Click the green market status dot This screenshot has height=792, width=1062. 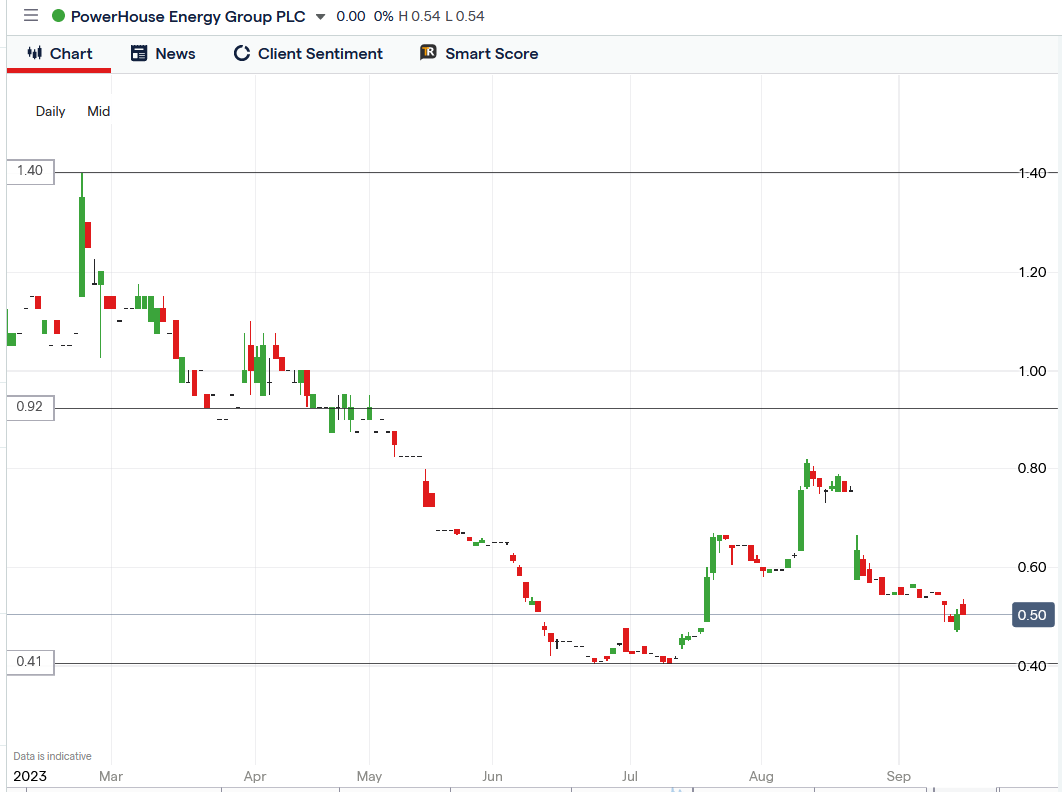(58, 16)
